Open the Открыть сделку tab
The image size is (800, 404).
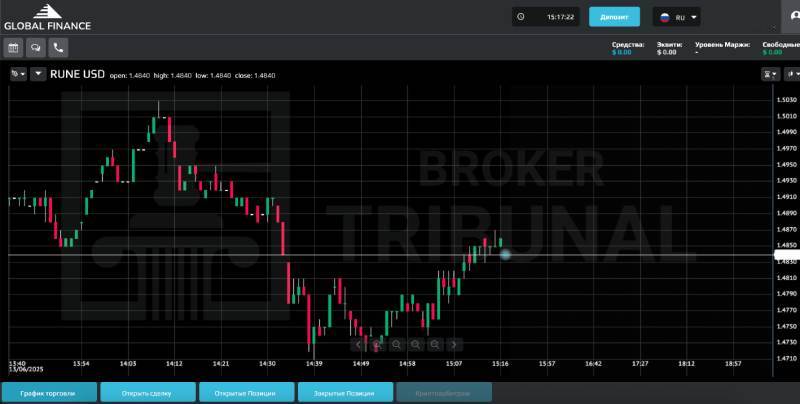148,393
